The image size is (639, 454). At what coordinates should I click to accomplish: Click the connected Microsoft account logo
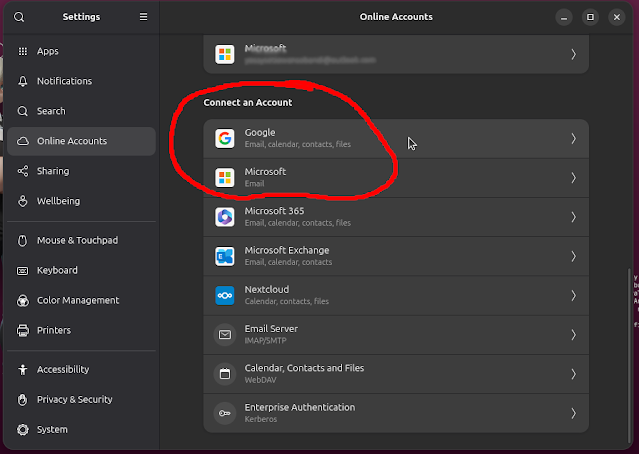click(x=225, y=54)
